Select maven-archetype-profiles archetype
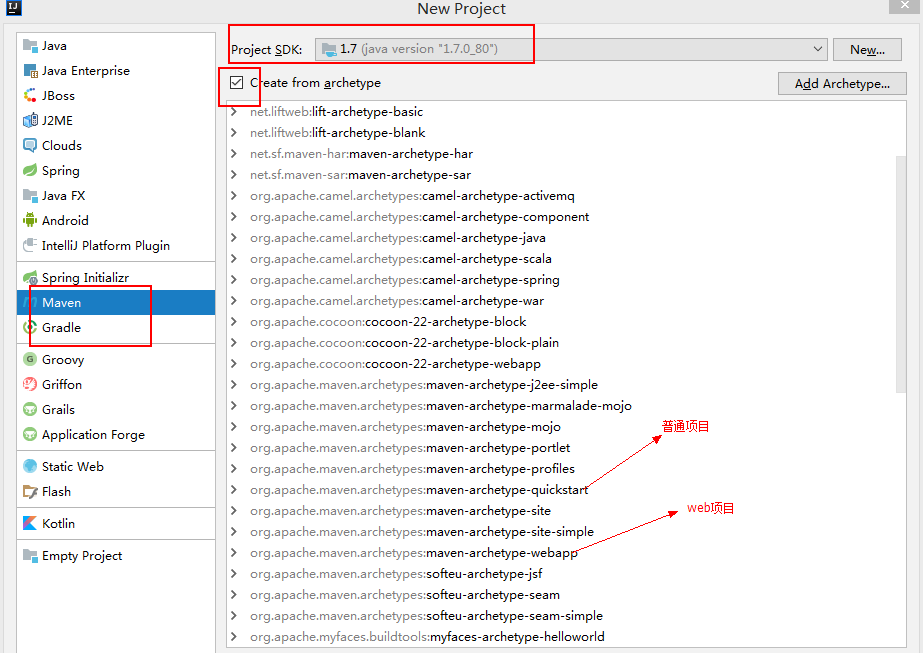 click(412, 469)
